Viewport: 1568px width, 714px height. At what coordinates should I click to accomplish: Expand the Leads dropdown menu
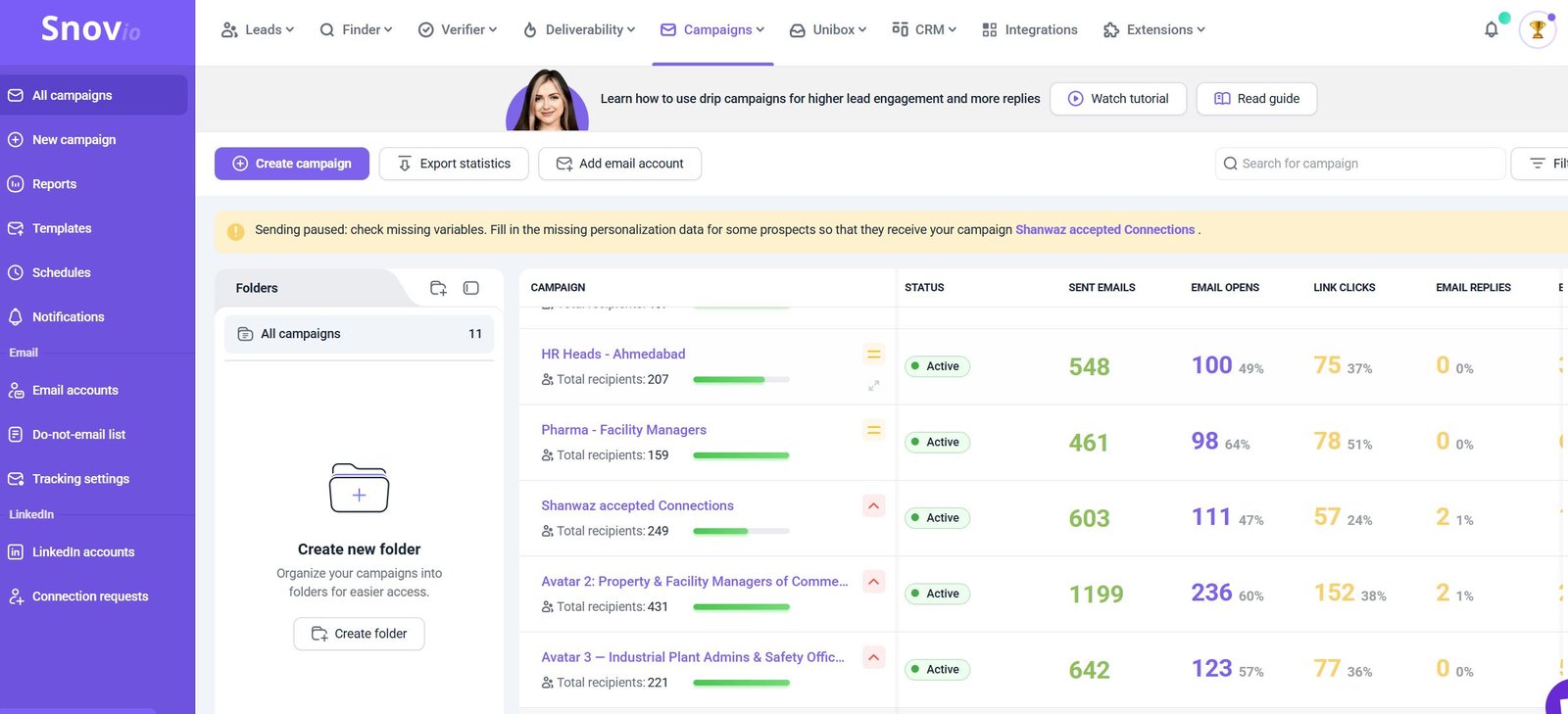tap(258, 29)
